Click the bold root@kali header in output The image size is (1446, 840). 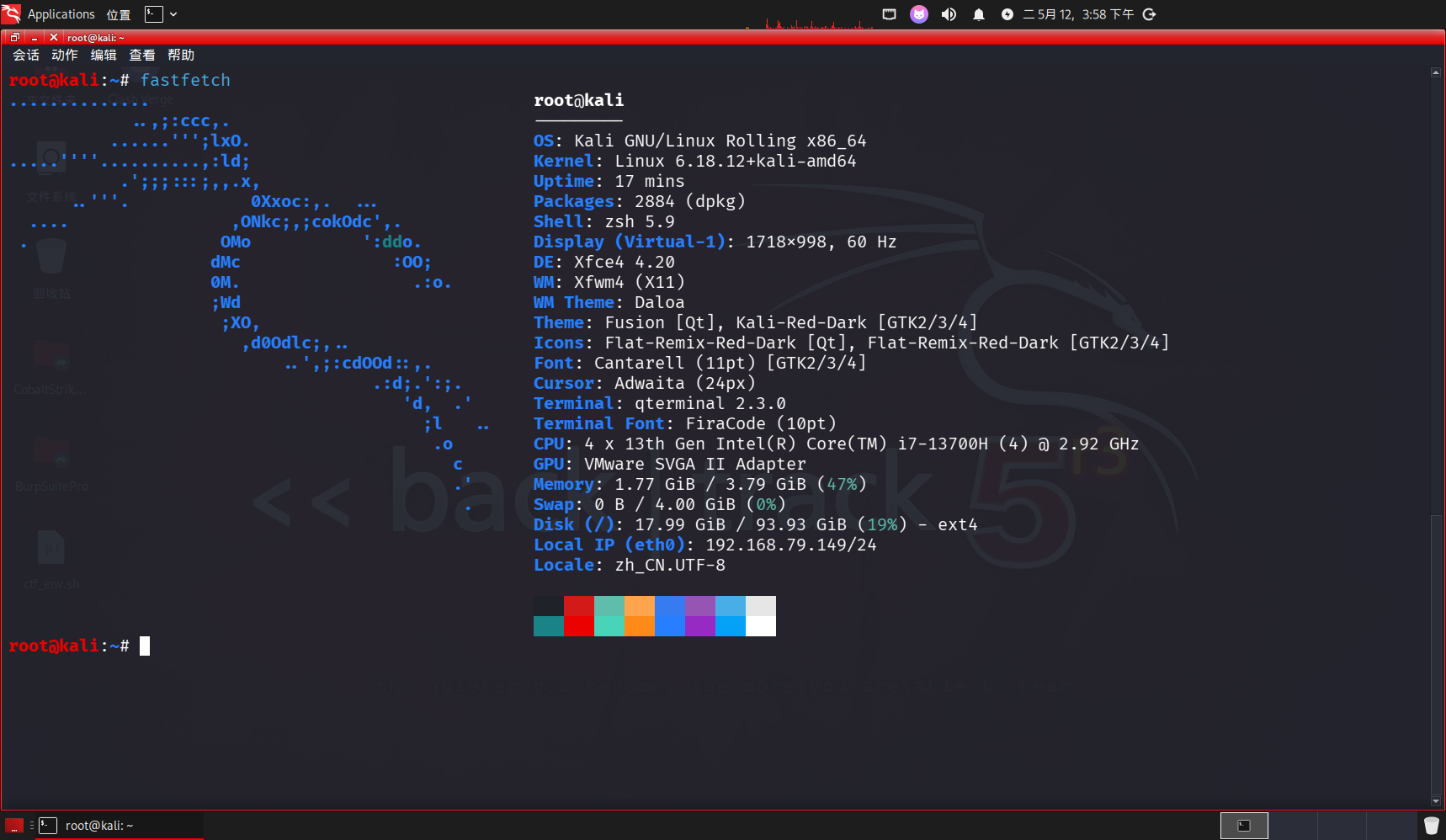579,100
